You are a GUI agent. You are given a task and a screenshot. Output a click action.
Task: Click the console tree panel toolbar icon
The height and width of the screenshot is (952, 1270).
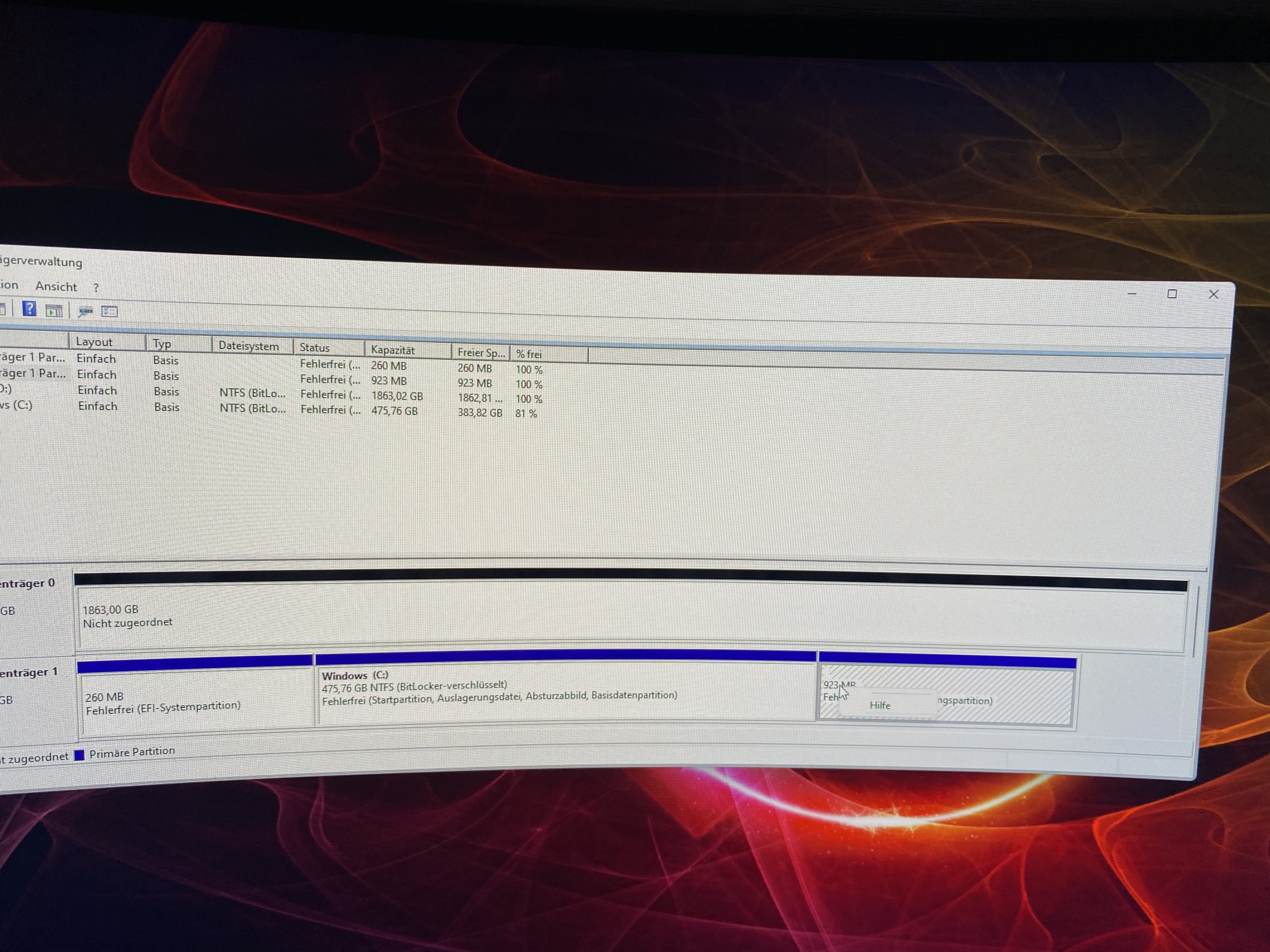[54, 310]
